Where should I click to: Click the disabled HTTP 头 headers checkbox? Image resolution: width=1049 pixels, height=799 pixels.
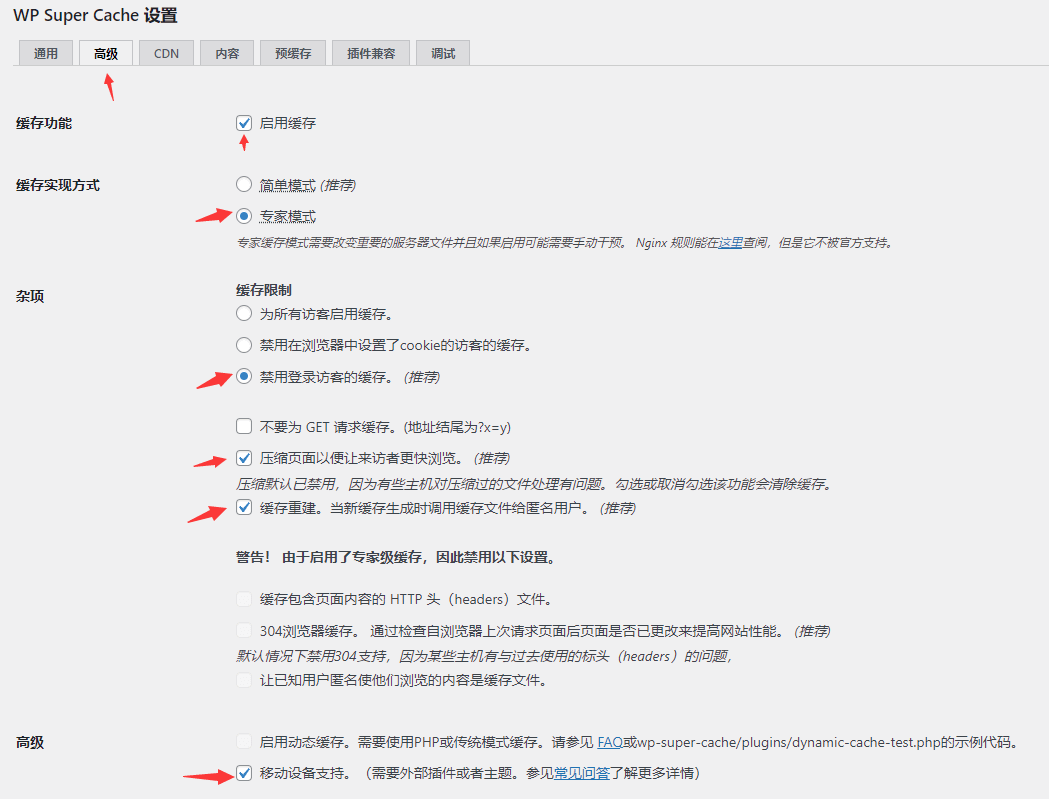point(244,599)
